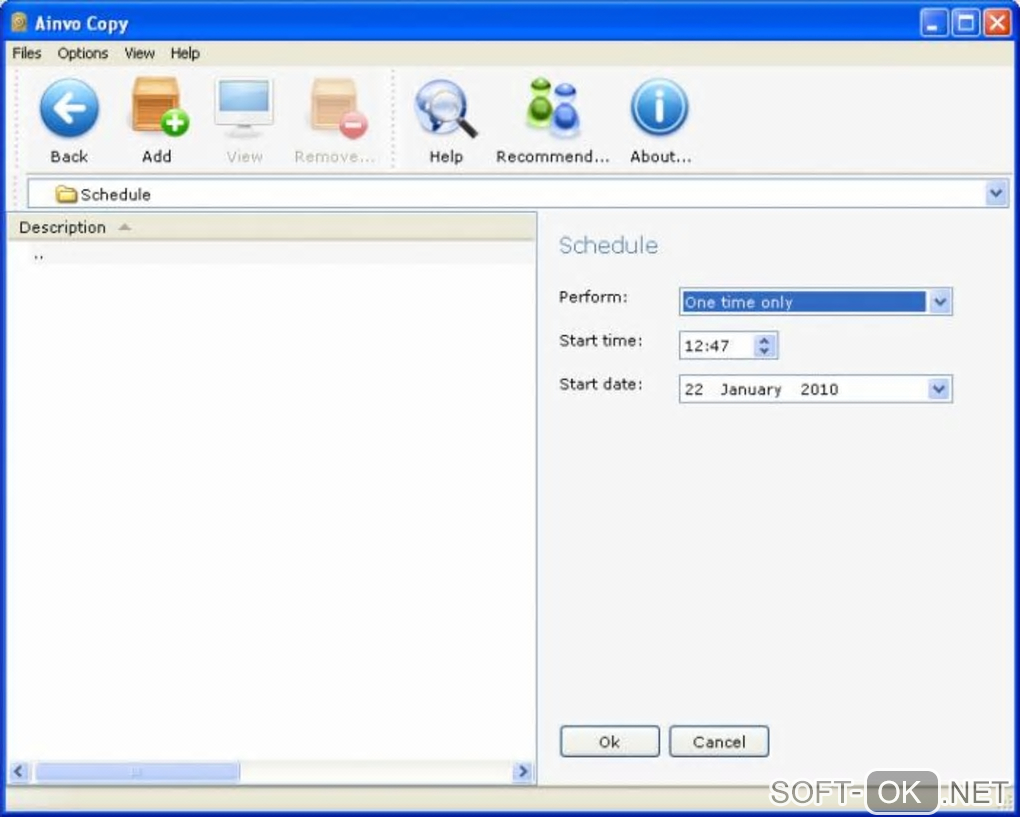Viewport: 1020px width, 817px height.
Task: Select the day '22' in Start date
Action: tap(693, 390)
